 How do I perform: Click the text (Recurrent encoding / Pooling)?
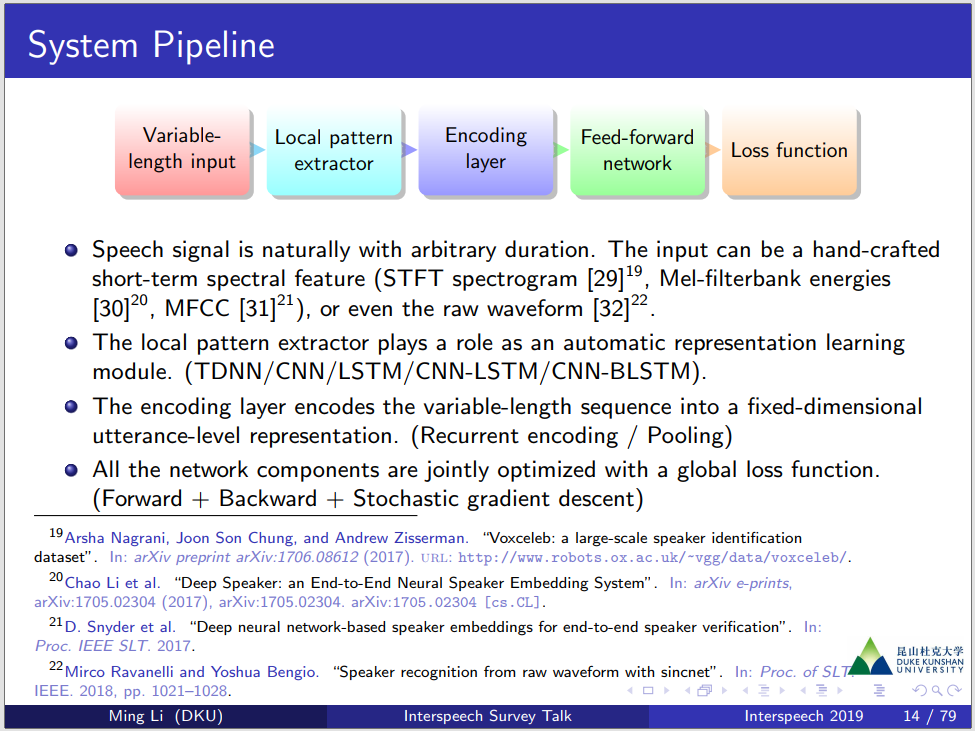571,436
